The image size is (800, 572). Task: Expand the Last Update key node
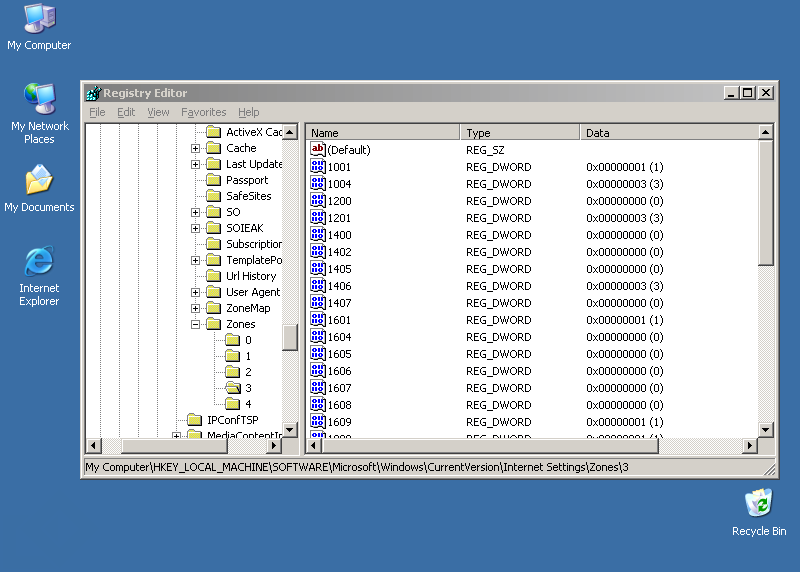[195, 164]
